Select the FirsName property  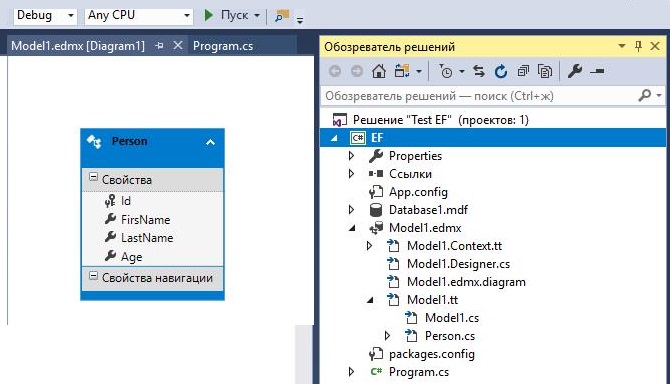click(x=145, y=220)
